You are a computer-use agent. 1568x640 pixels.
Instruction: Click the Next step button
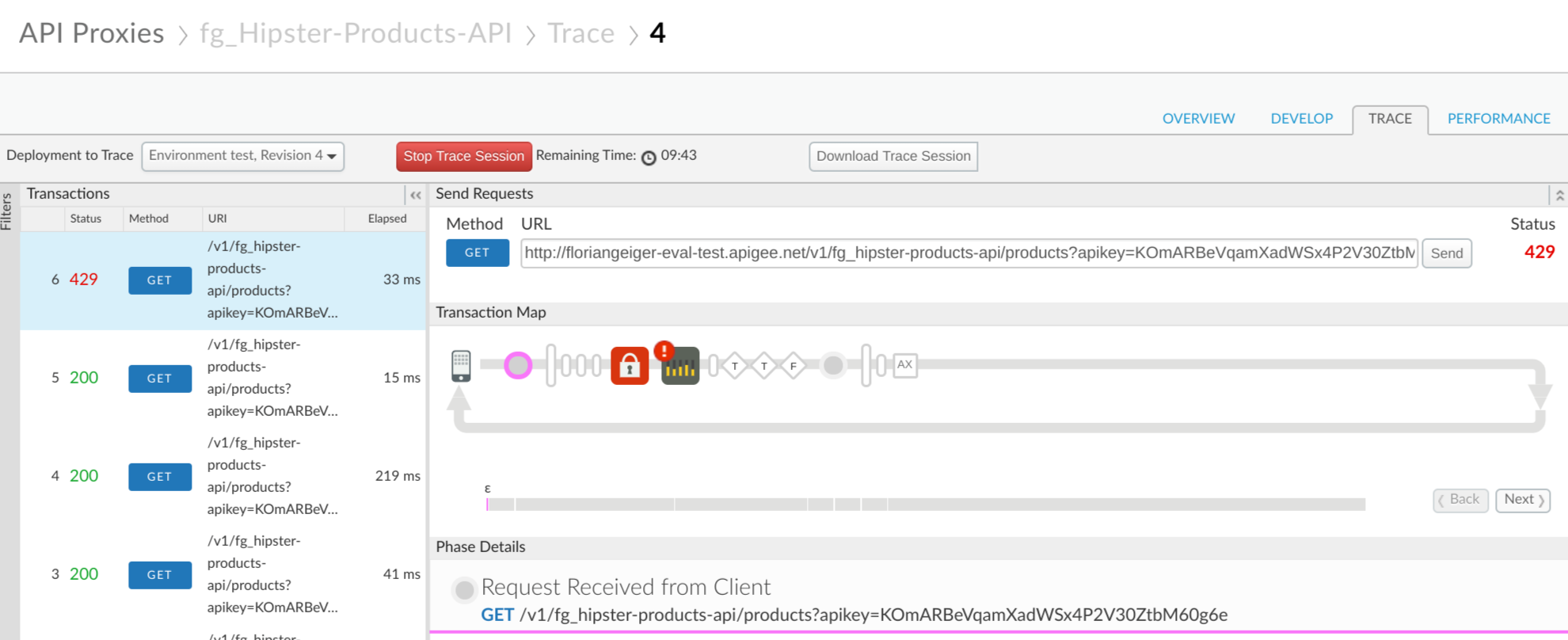pos(1523,500)
